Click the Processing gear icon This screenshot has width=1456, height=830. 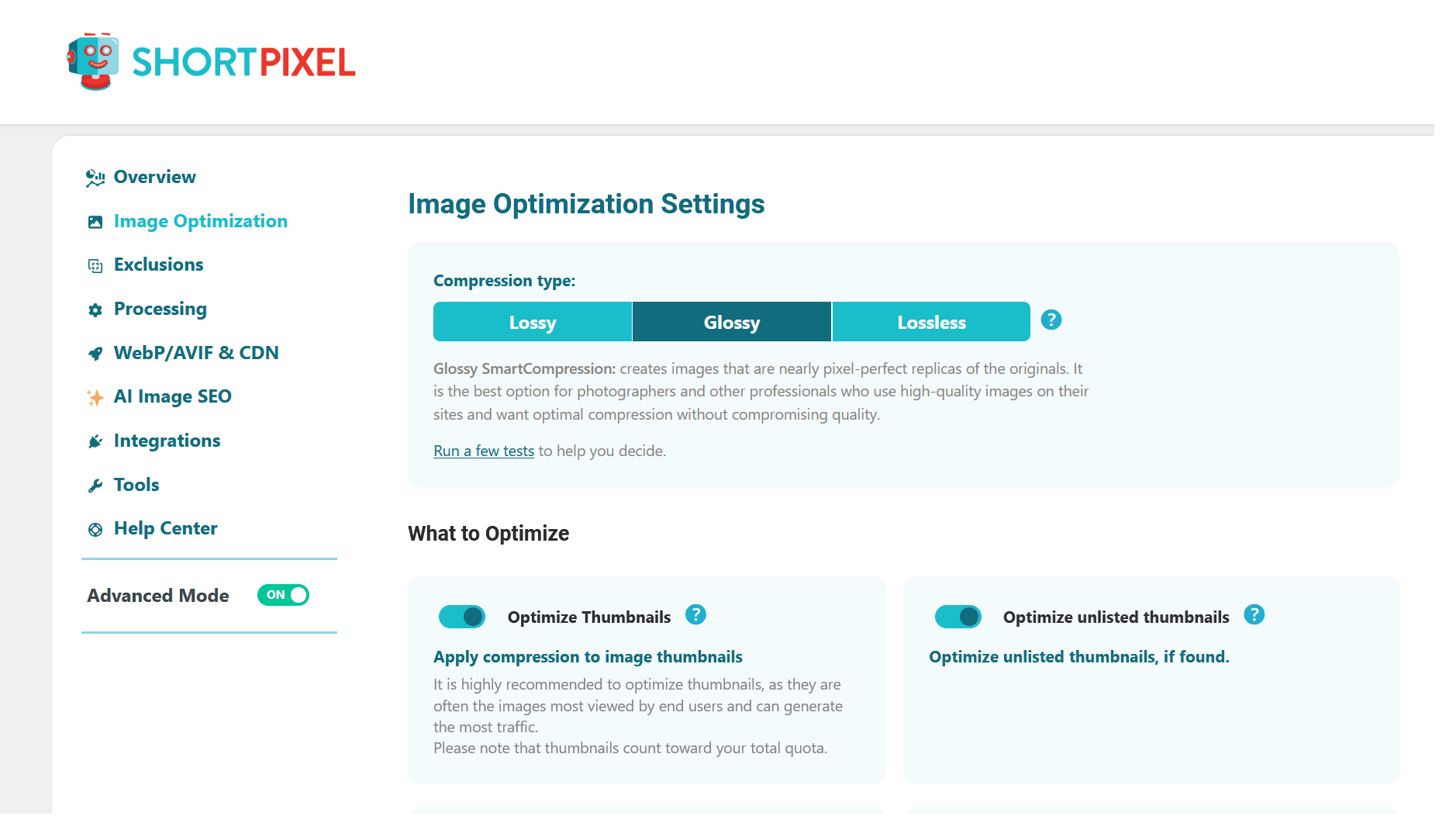point(95,310)
